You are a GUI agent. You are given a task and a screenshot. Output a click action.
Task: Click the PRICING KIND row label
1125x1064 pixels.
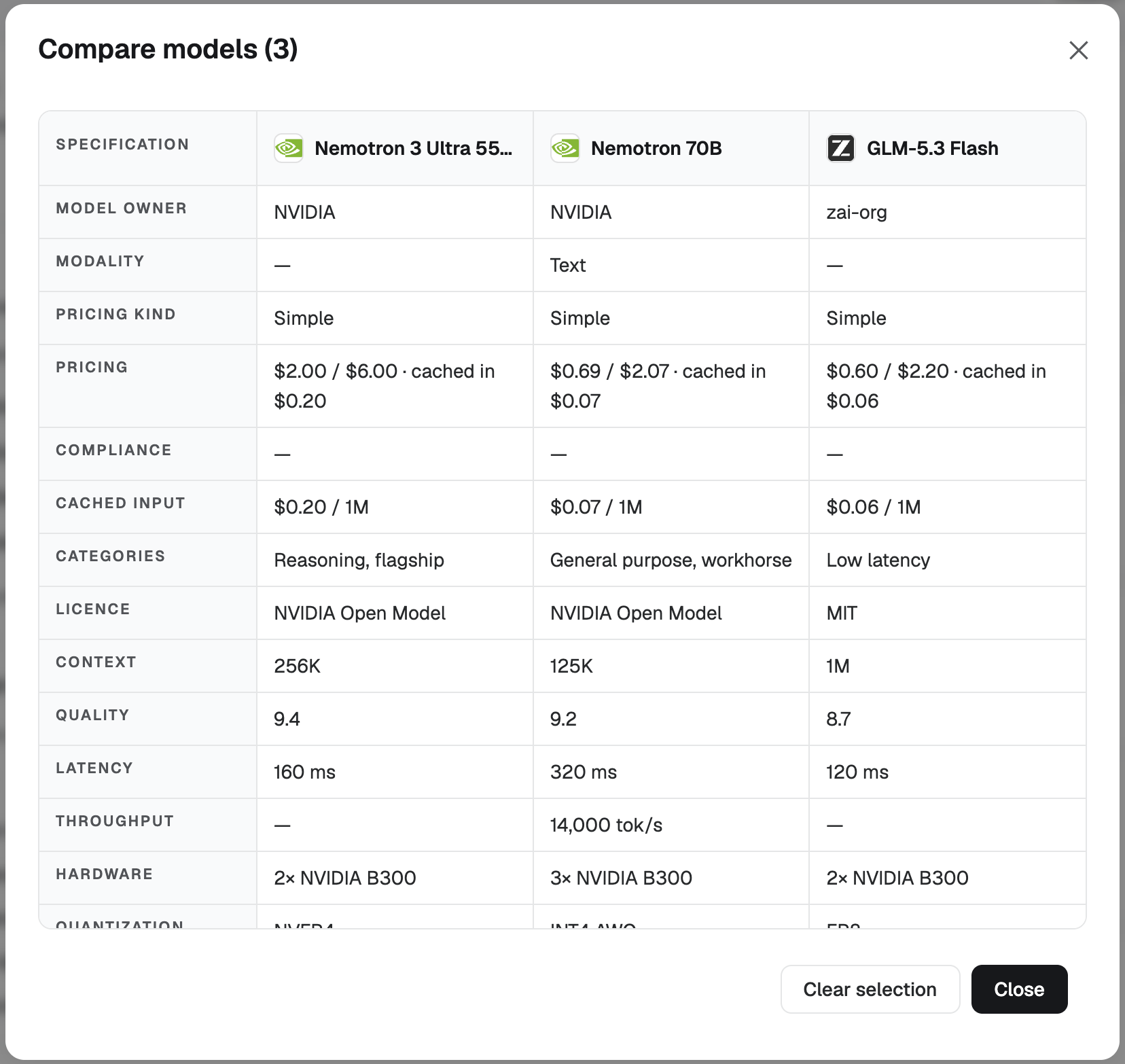[x=116, y=315]
